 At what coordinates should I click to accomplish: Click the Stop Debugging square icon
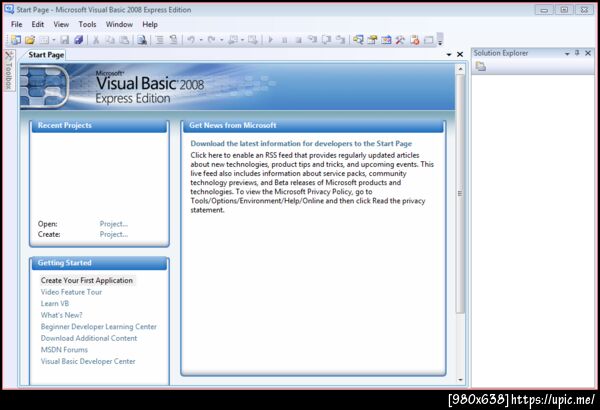[x=298, y=40]
